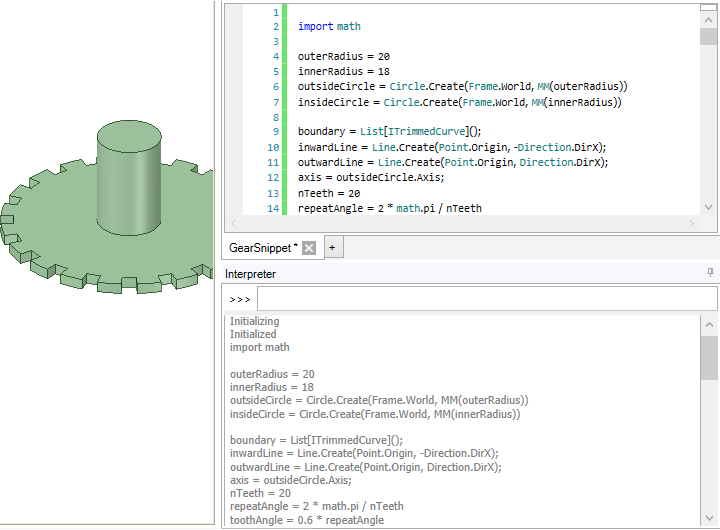The width and height of the screenshot is (720, 530).
Task: Close the GearSnippet tab
Action: (x=309, y=248)
